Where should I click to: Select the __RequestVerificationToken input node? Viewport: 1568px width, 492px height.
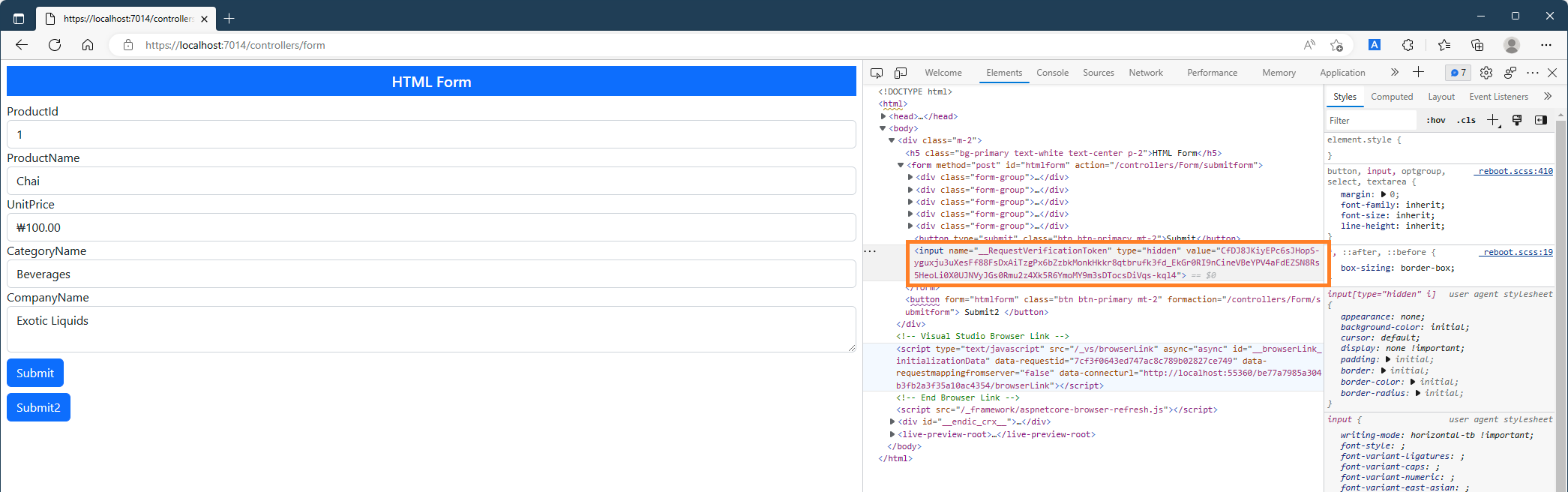[x=1117, y=262]
